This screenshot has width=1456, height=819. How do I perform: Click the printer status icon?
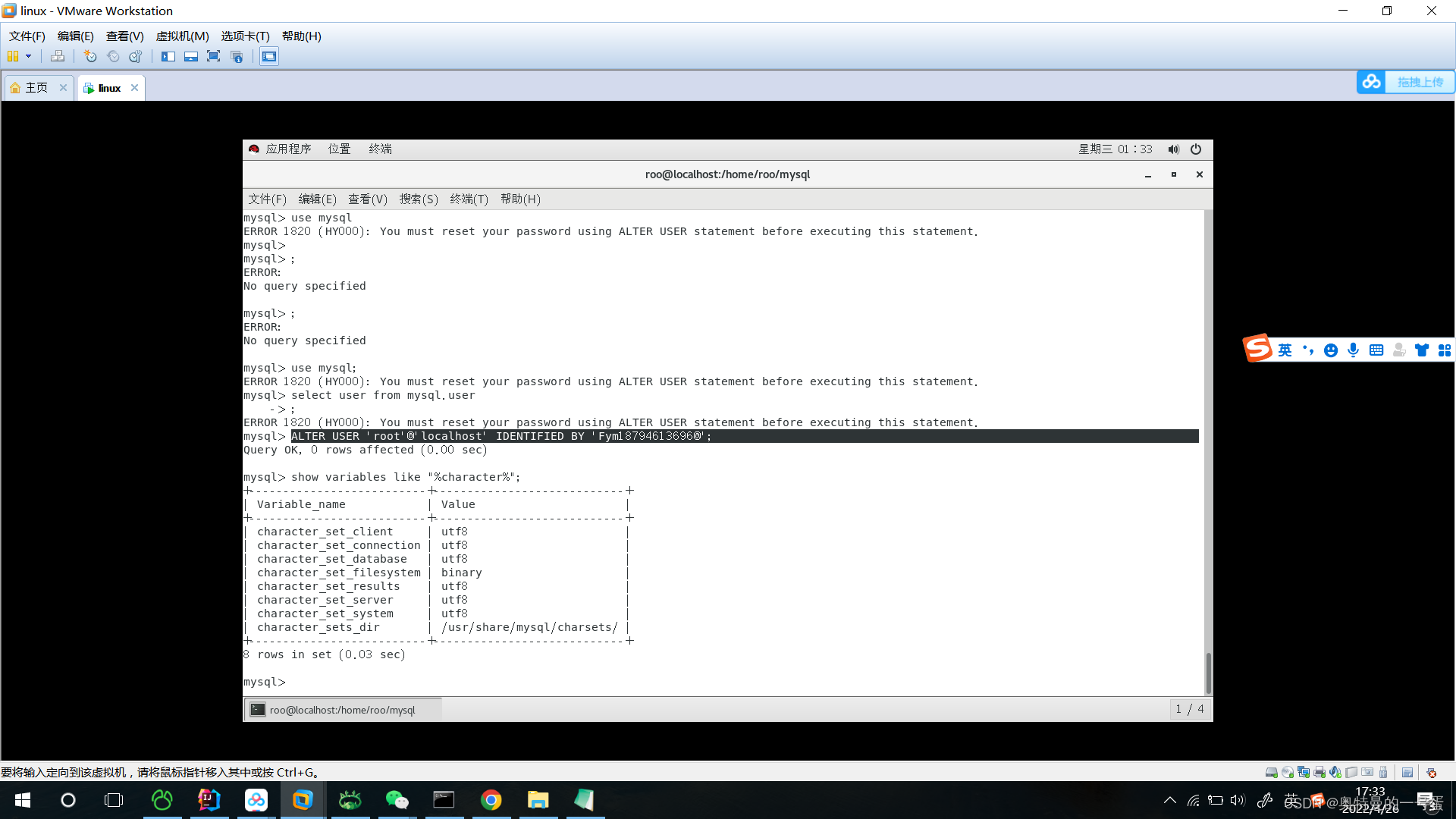click(1319, 772)
